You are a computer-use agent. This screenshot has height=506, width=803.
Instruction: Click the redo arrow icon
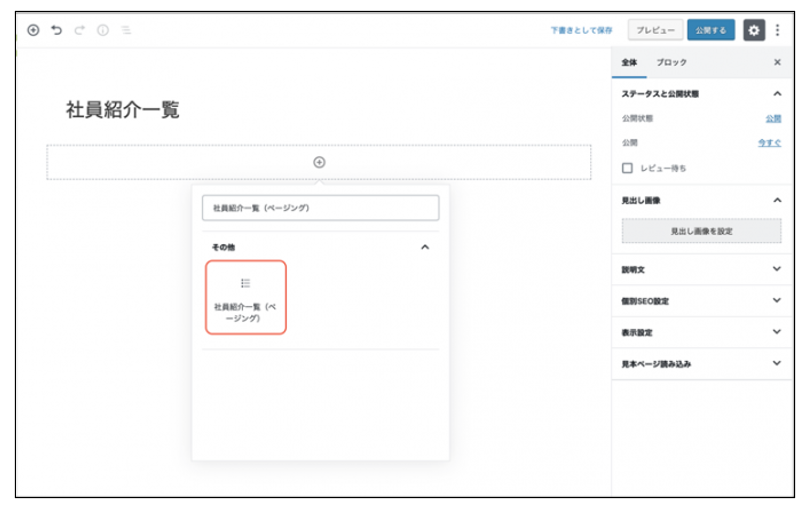coord(79,31)
